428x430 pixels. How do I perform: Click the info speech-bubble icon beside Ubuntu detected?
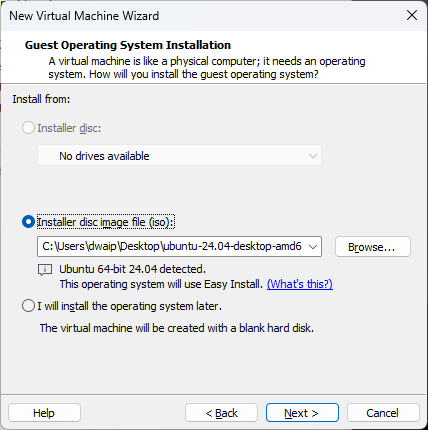(x=45, y=270)
